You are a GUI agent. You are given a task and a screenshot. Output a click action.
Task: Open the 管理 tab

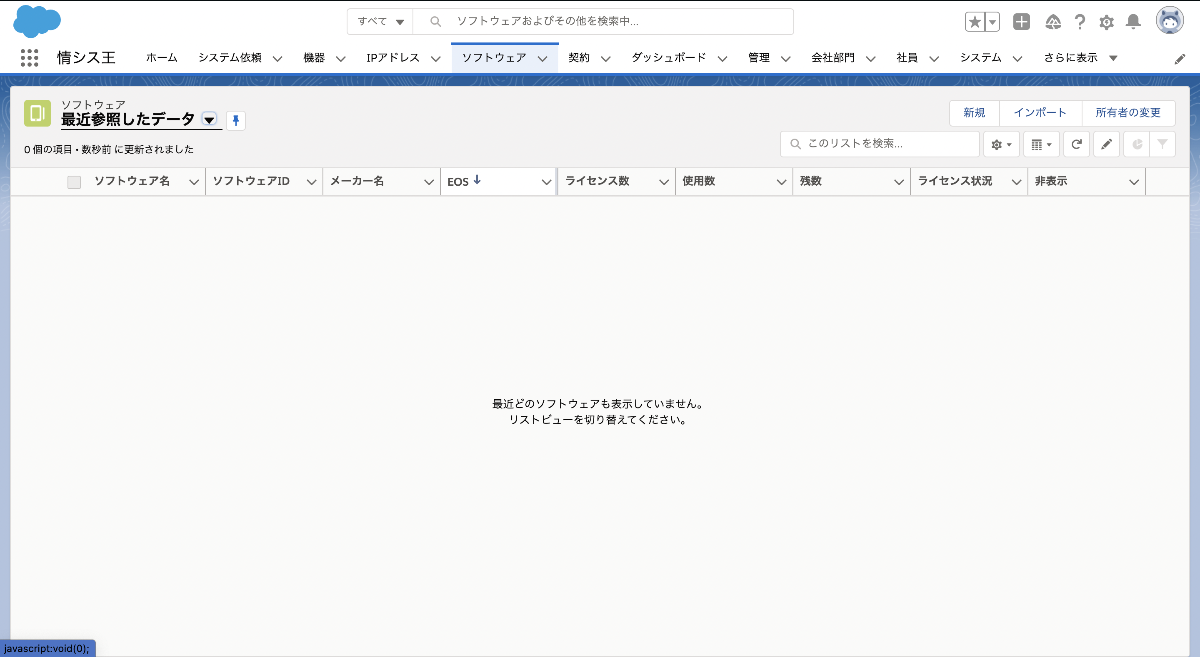759,58
